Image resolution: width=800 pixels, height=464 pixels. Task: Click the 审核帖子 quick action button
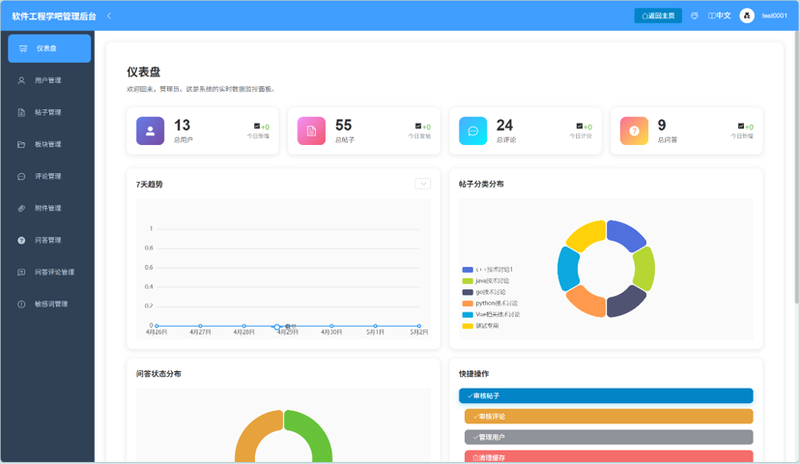(606, 396)
